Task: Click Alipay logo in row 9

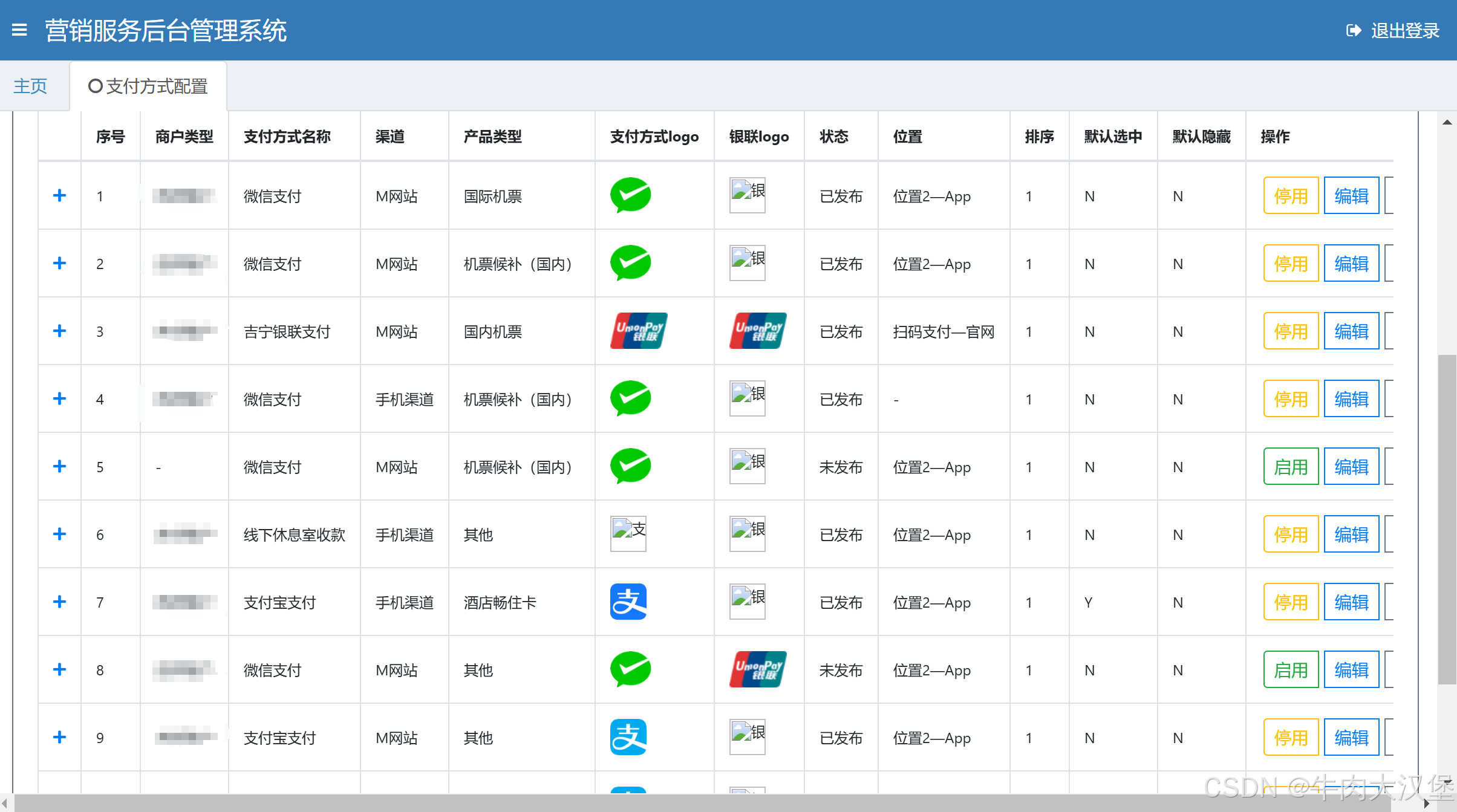Action: point(628,737)
